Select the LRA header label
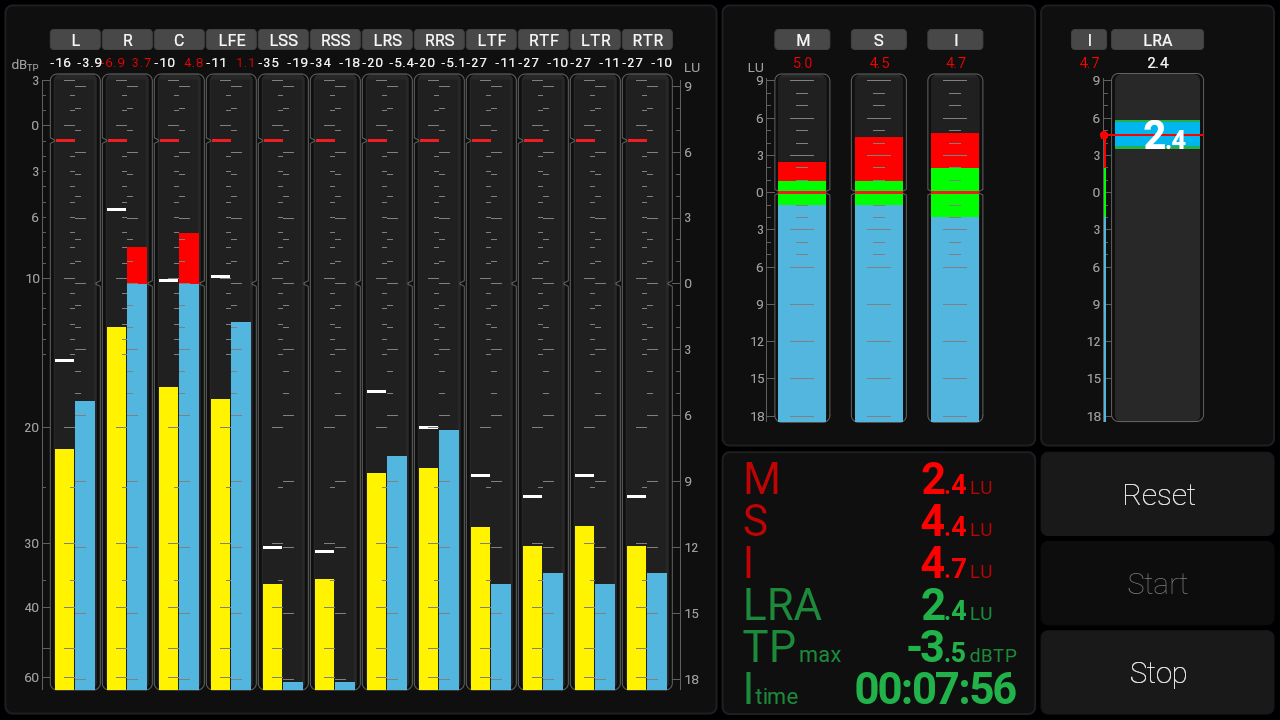Image resolution: width=1280 pixels, height=720 pixels. [1157, 40]
